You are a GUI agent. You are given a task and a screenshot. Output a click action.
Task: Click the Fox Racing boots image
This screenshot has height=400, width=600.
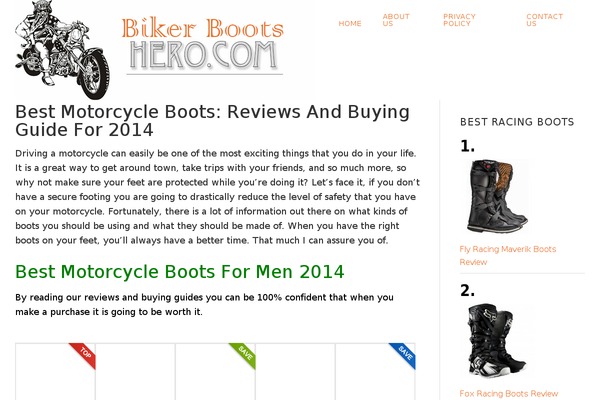497,340
